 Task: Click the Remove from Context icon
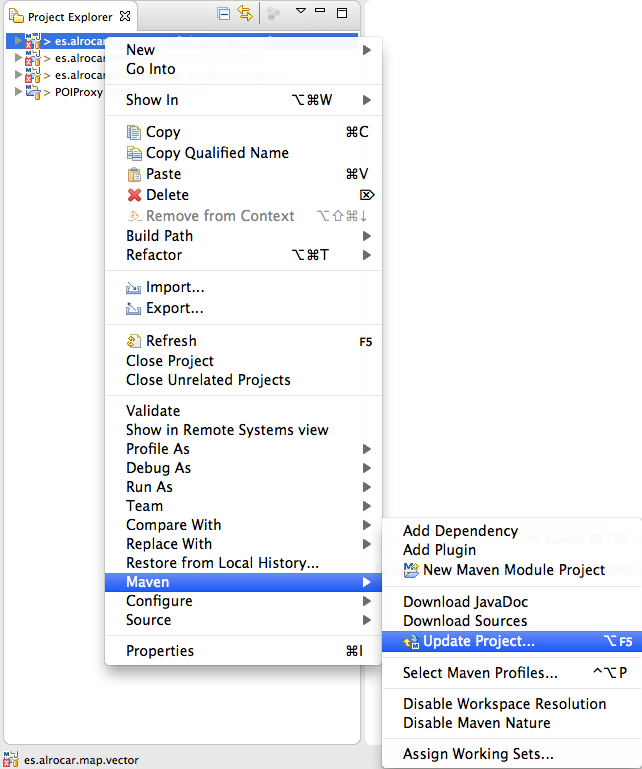[x=134, y=216]
